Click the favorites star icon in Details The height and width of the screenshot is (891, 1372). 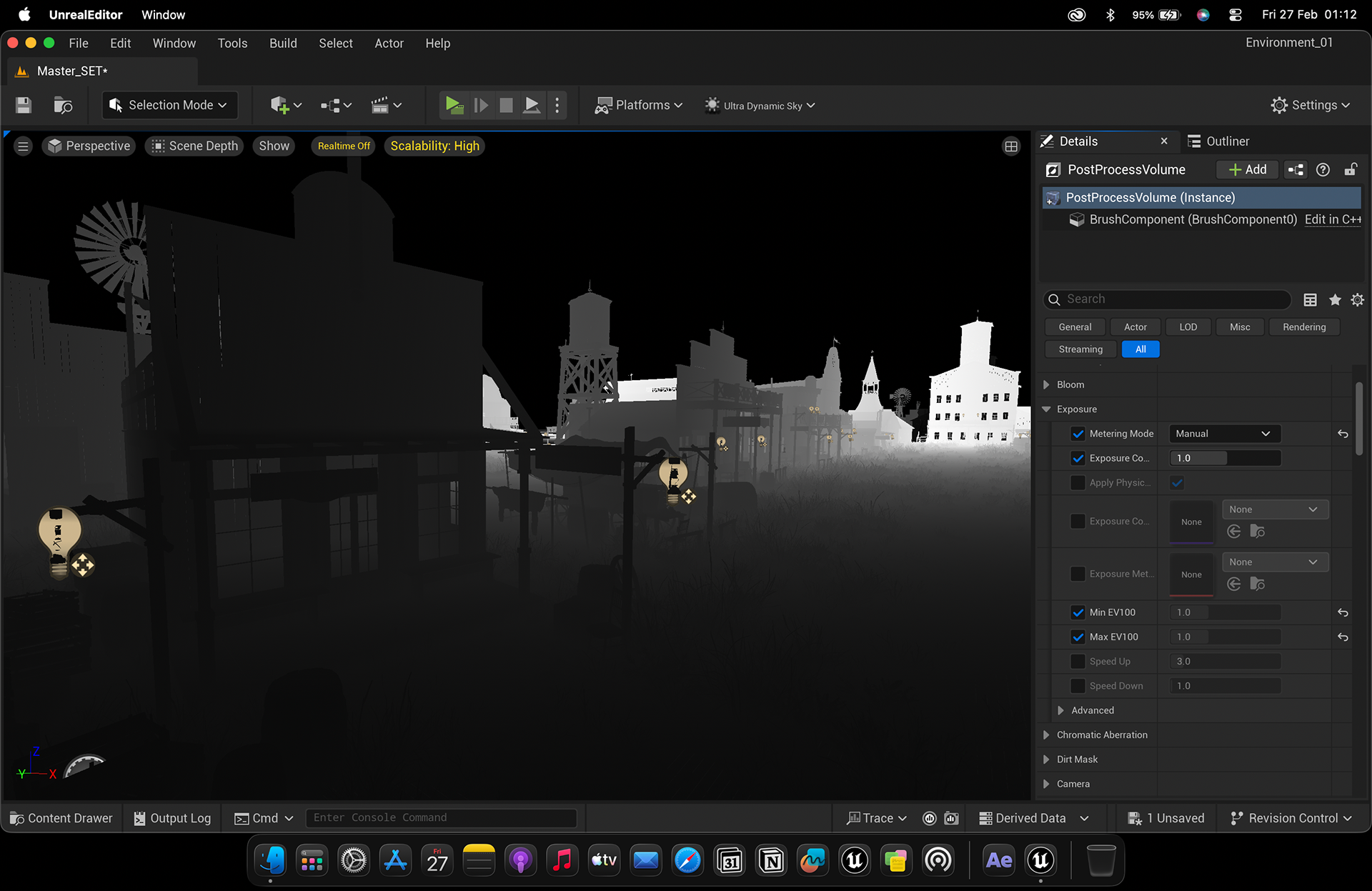[x=1335, y=299]
